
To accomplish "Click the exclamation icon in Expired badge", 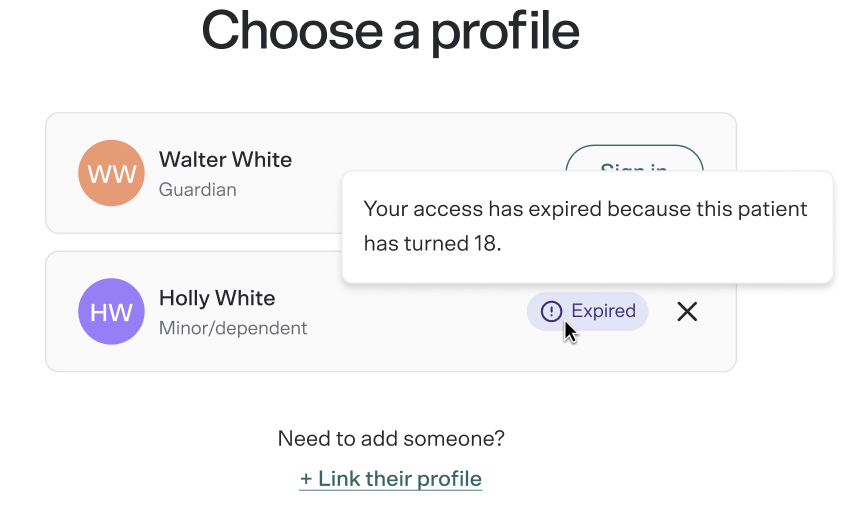I will [x=551, y=311].
